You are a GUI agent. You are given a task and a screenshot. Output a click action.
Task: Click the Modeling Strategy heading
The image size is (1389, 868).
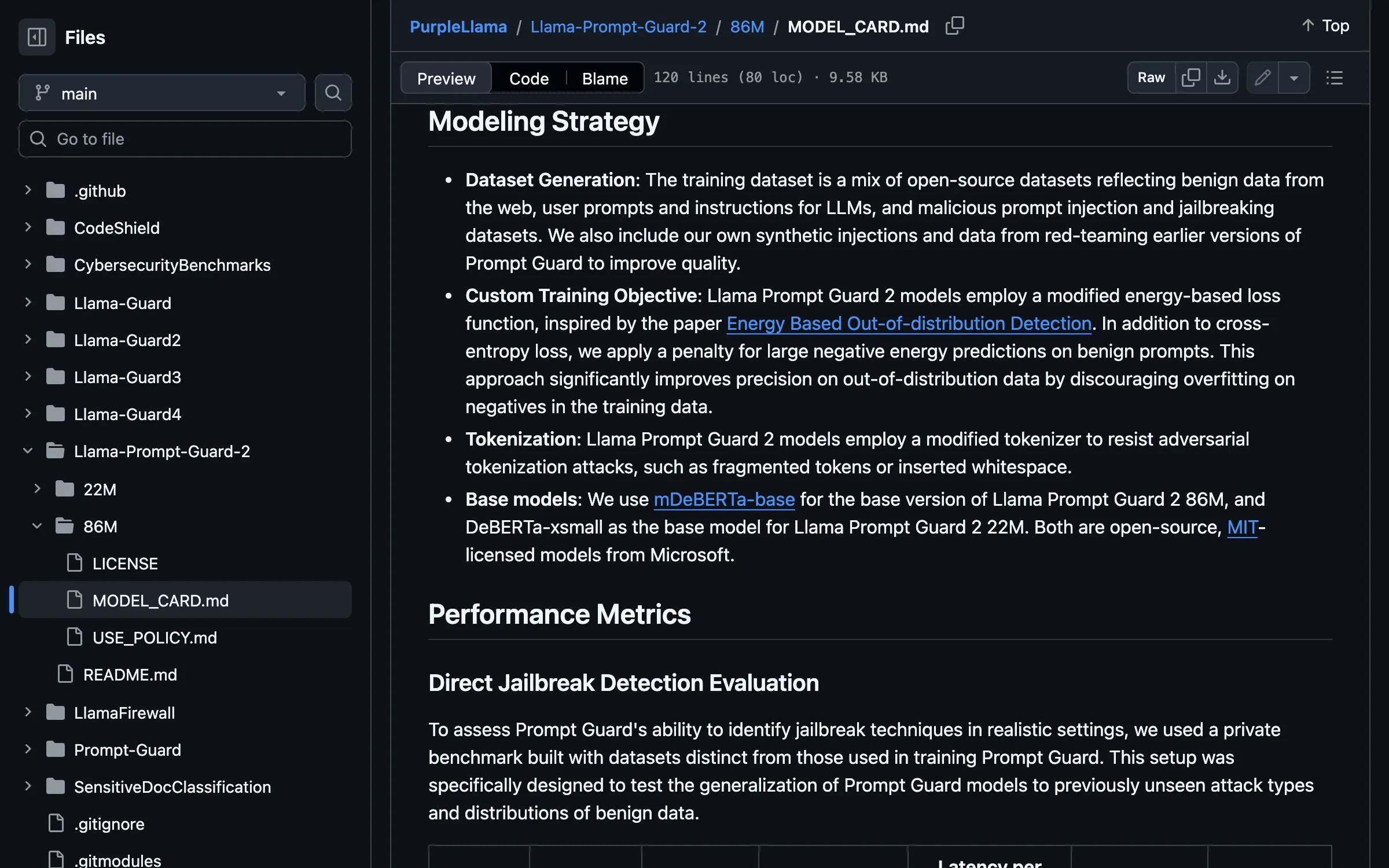coord(543,122)
